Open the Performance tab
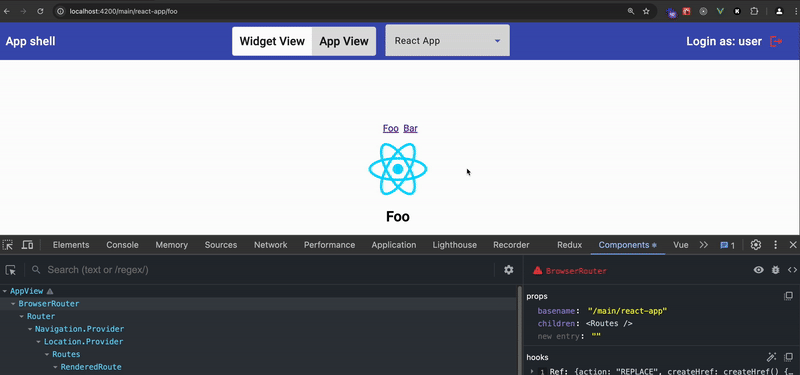 tap(330, 245)
